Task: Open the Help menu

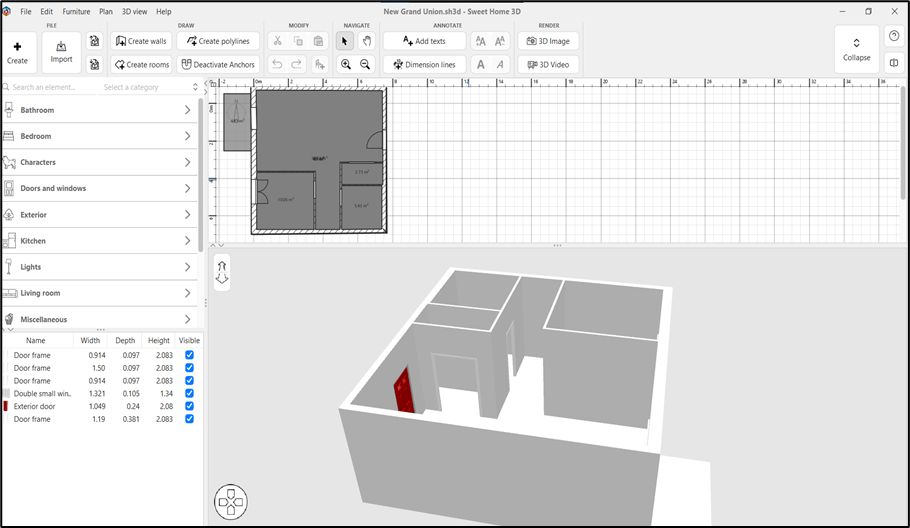Action: coord(164,12)
